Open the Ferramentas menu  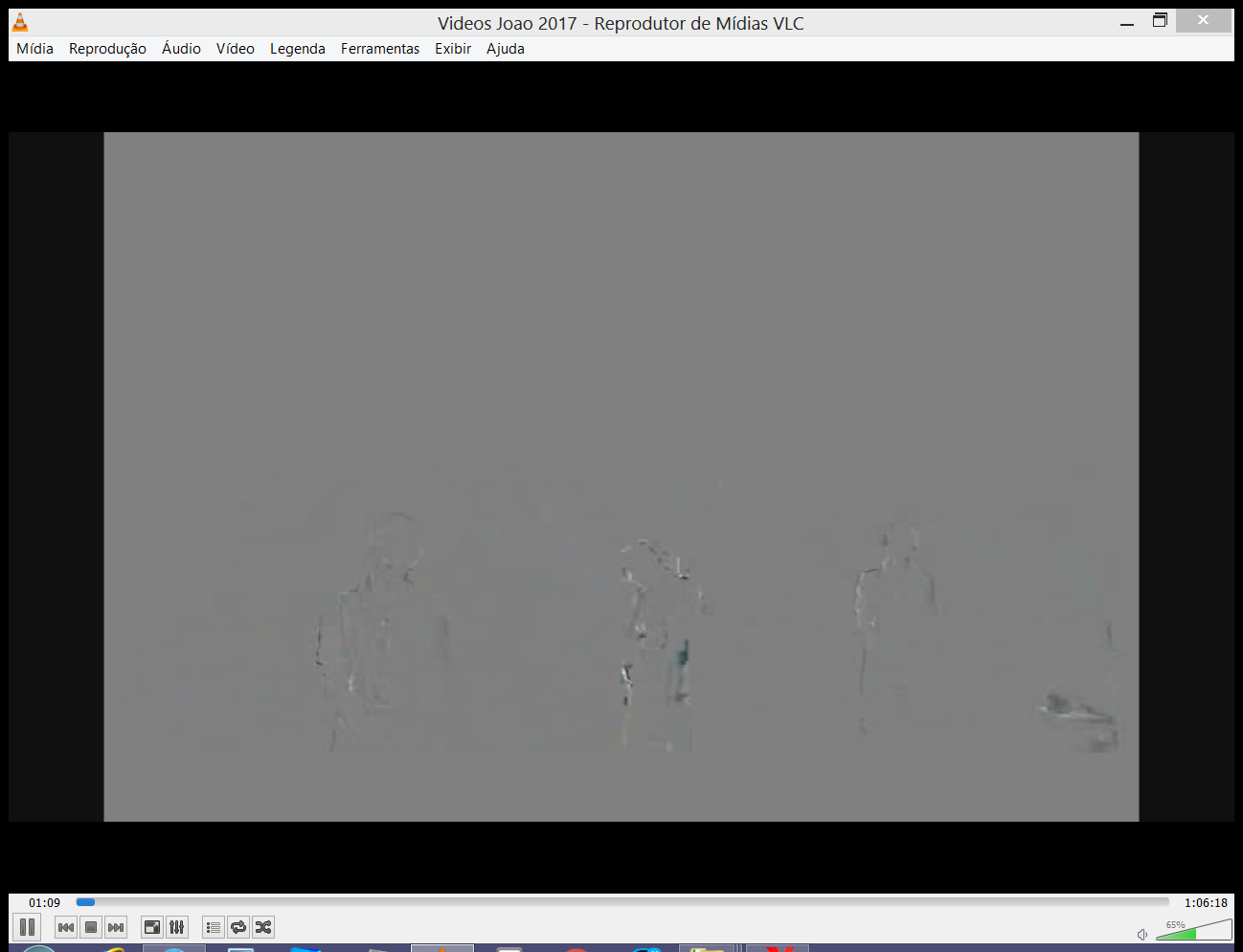click(x=379, y=49)
